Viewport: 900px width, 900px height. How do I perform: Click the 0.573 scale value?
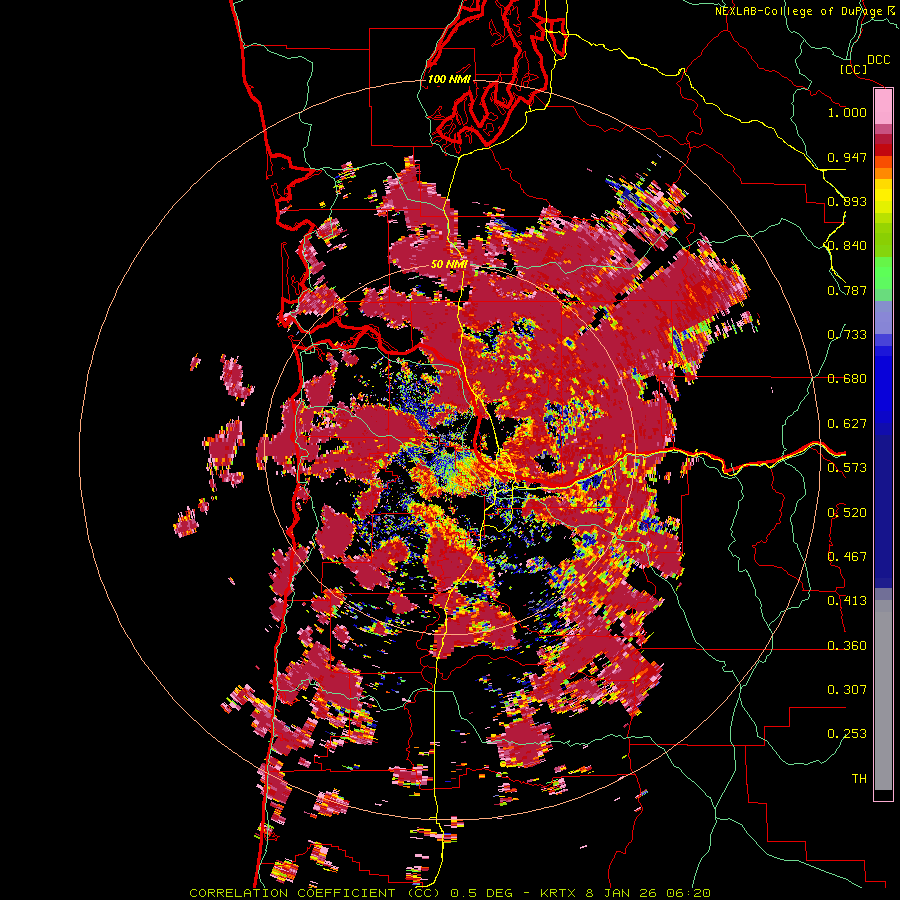(x=847, y=468)
